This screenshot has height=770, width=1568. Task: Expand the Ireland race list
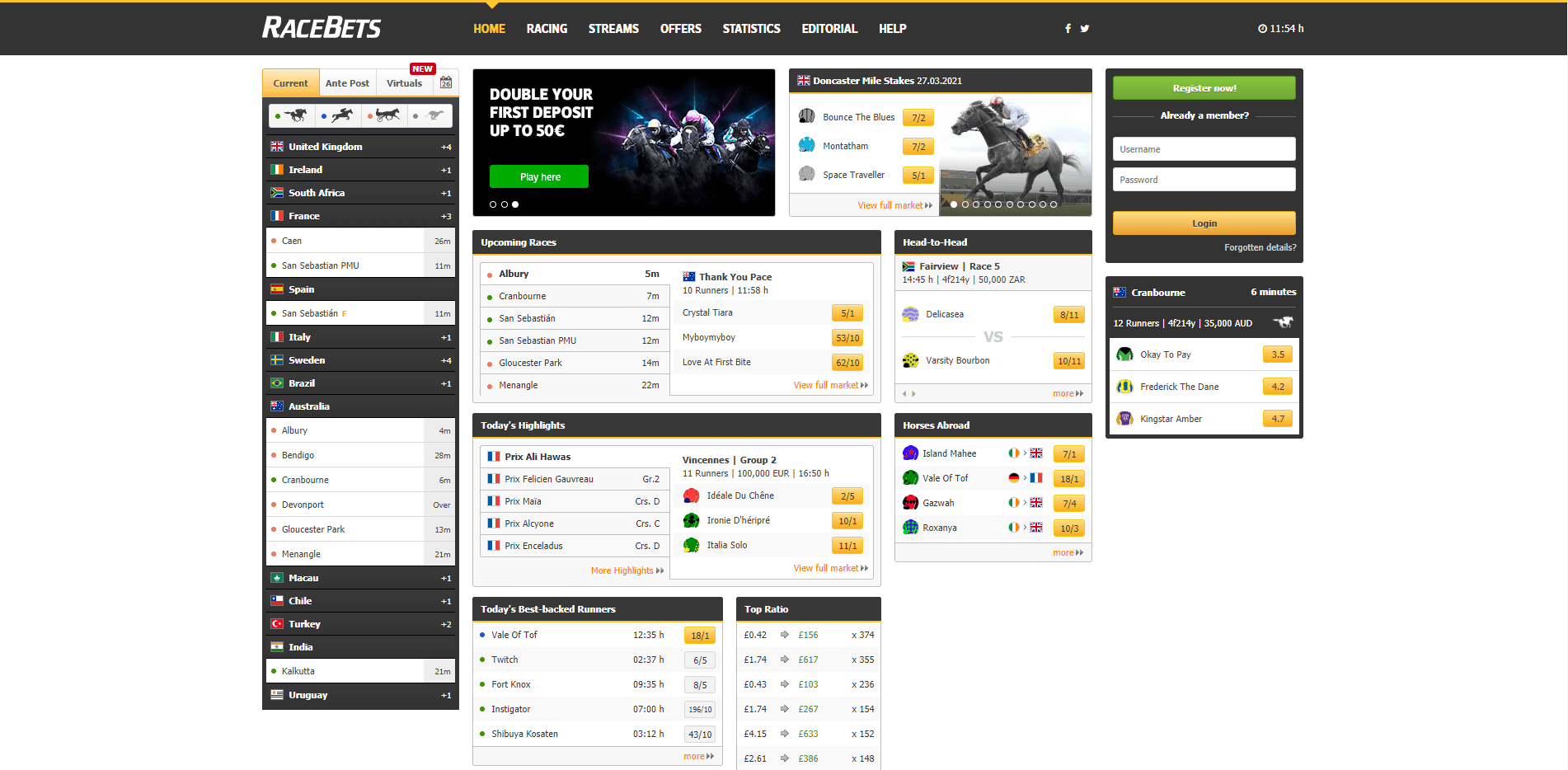click(360, 170)
